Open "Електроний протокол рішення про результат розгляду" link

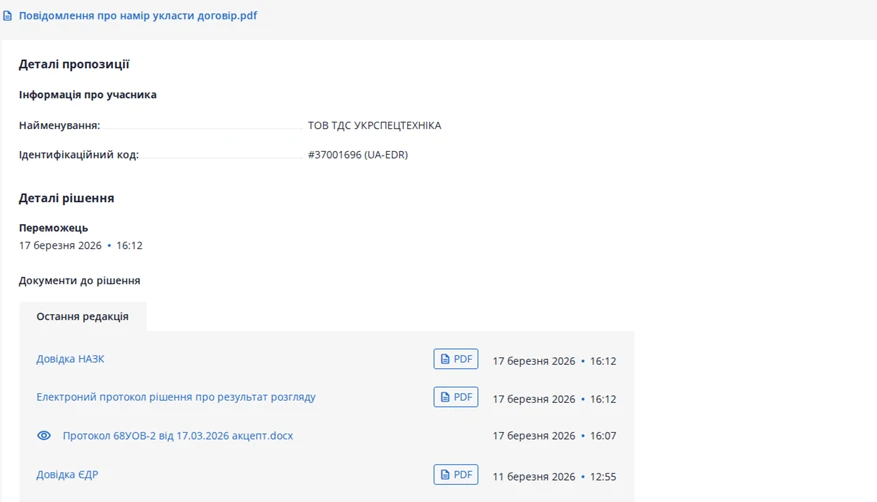tap(176, 397)
